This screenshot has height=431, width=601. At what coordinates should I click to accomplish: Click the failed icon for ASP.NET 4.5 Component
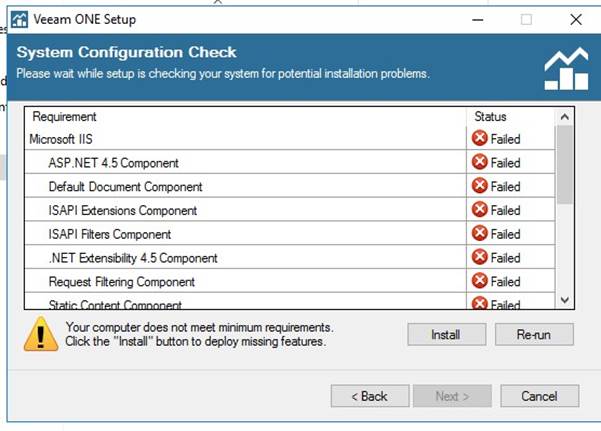[479, 162]
